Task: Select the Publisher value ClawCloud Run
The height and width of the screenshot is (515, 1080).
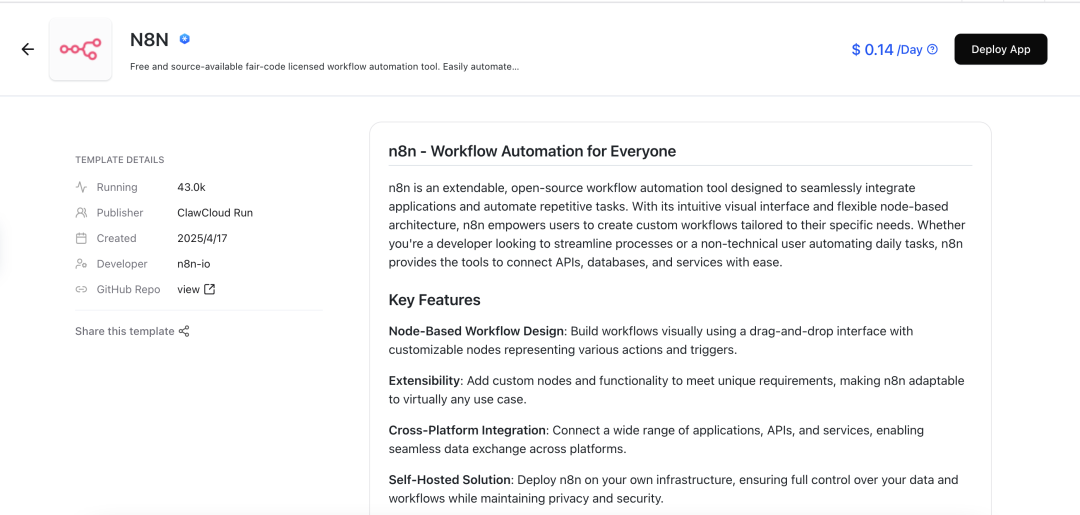Action: point(215,213)
